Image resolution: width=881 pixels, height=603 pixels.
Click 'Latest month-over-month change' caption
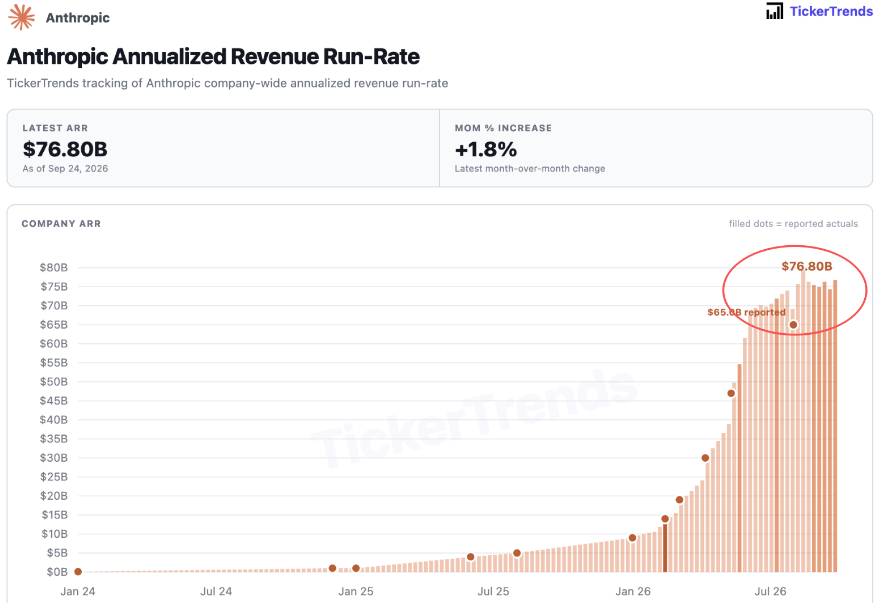tap(530, 169)
